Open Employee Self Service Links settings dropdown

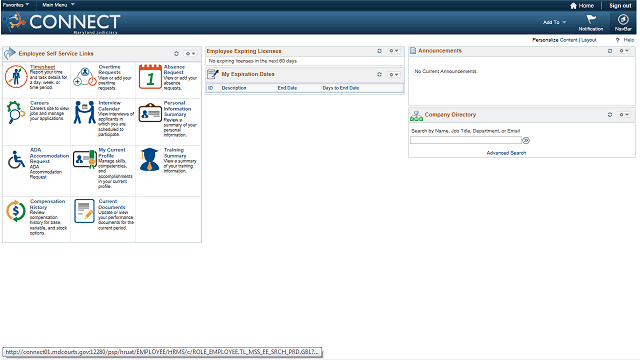pyautogui.click(x=190, y=53)
